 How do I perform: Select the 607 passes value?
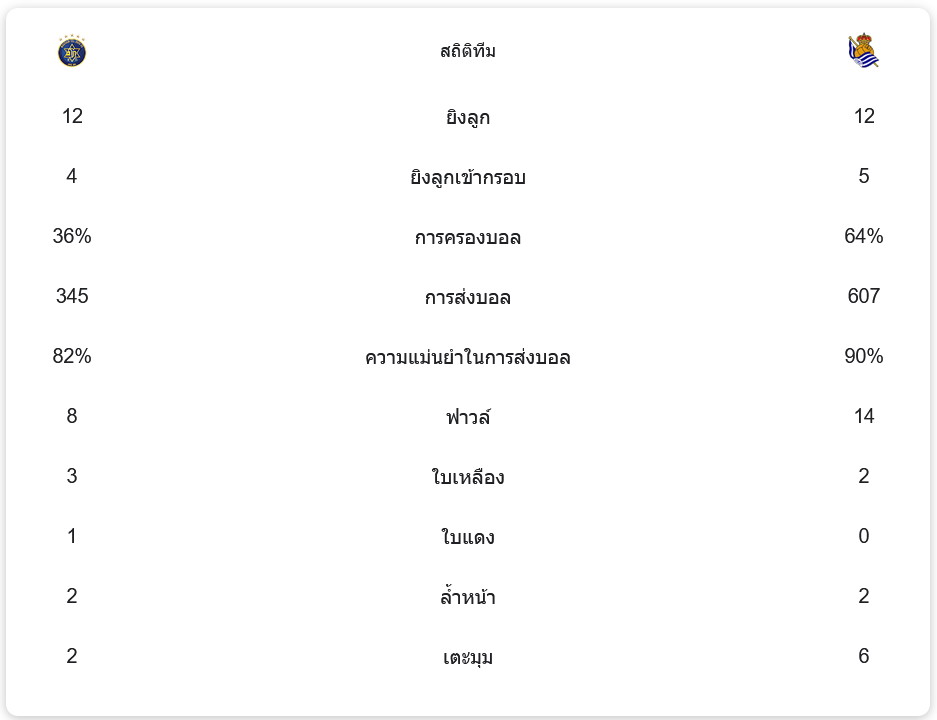(864, 296)
